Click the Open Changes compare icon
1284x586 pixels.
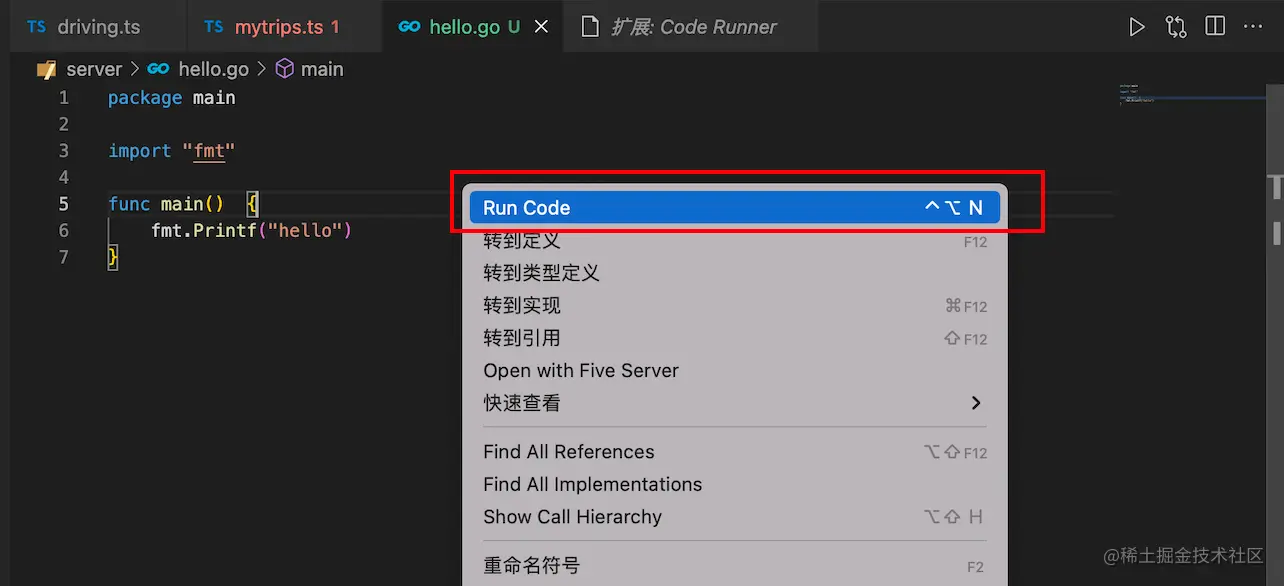(1176, 26)
